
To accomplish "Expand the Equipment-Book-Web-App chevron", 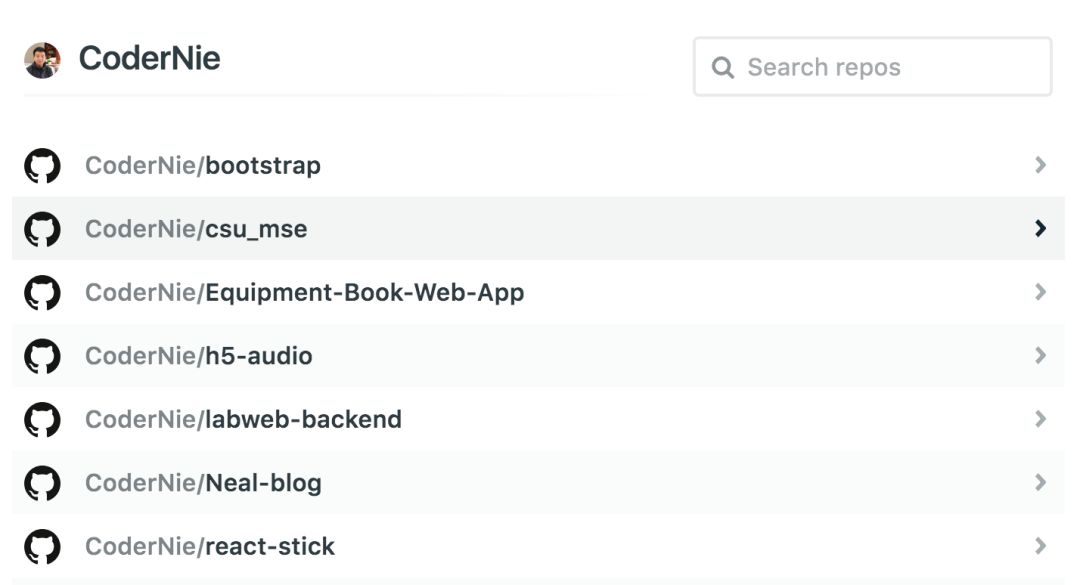I will (x=1040, y=292).
